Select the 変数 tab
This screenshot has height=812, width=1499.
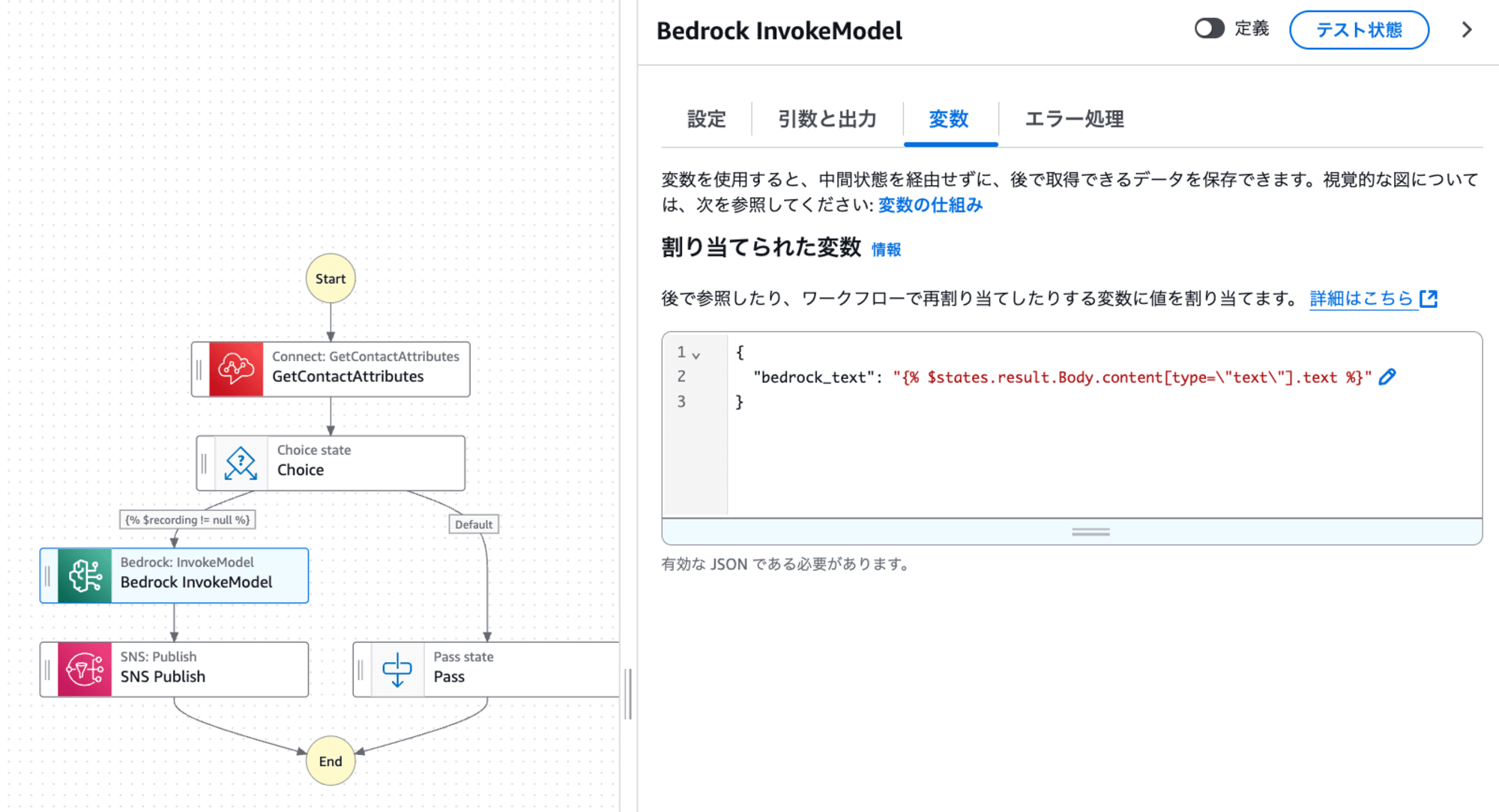pyautogui.click(x=950, y=119)
